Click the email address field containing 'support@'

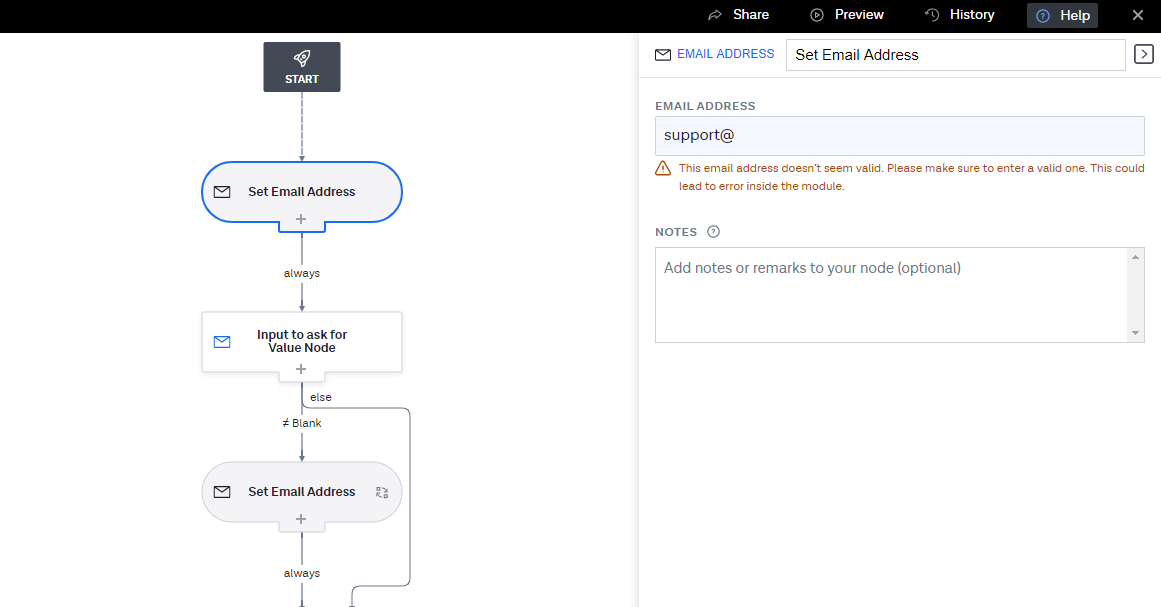point(900,135)
